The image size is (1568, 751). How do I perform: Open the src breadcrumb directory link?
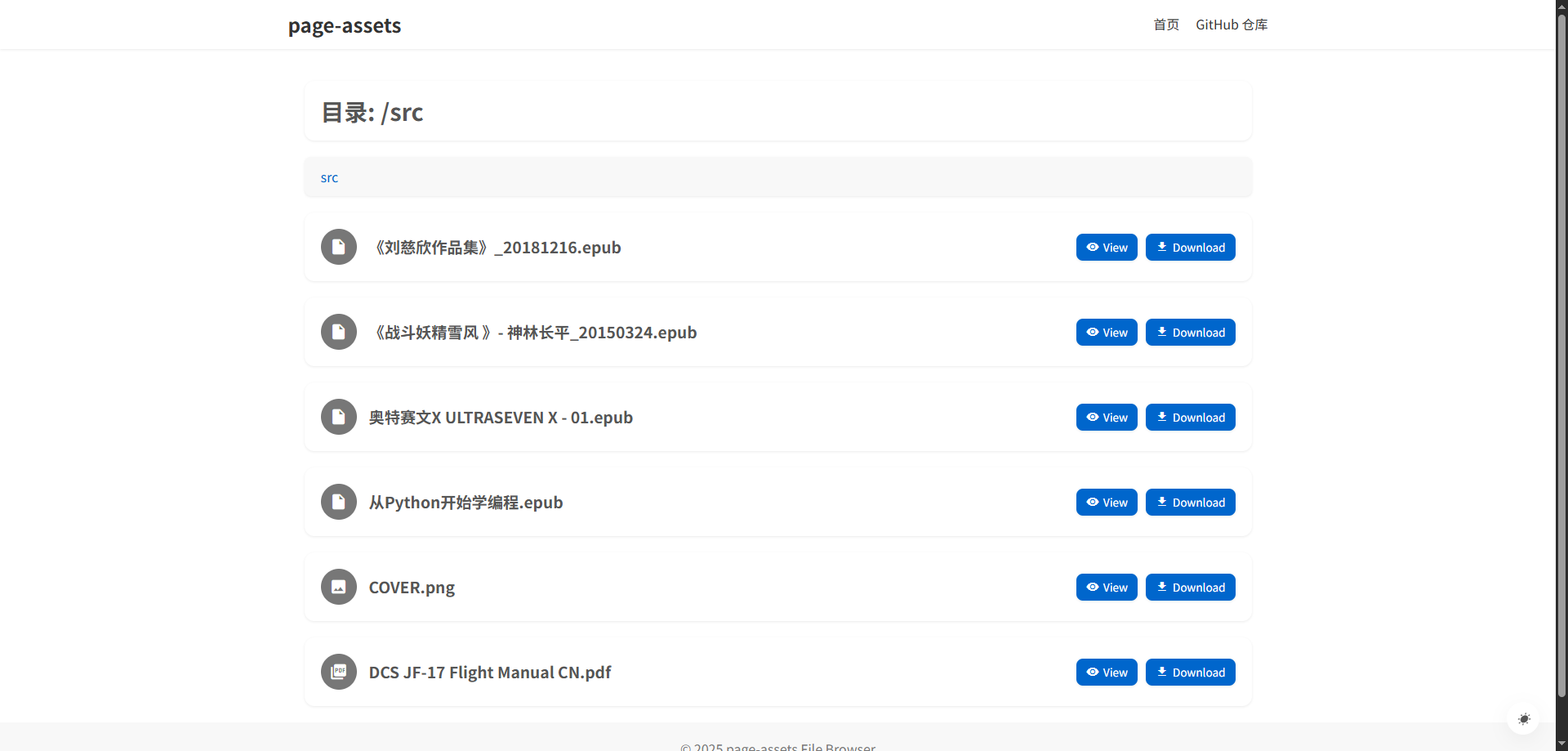tap(329, 177)
